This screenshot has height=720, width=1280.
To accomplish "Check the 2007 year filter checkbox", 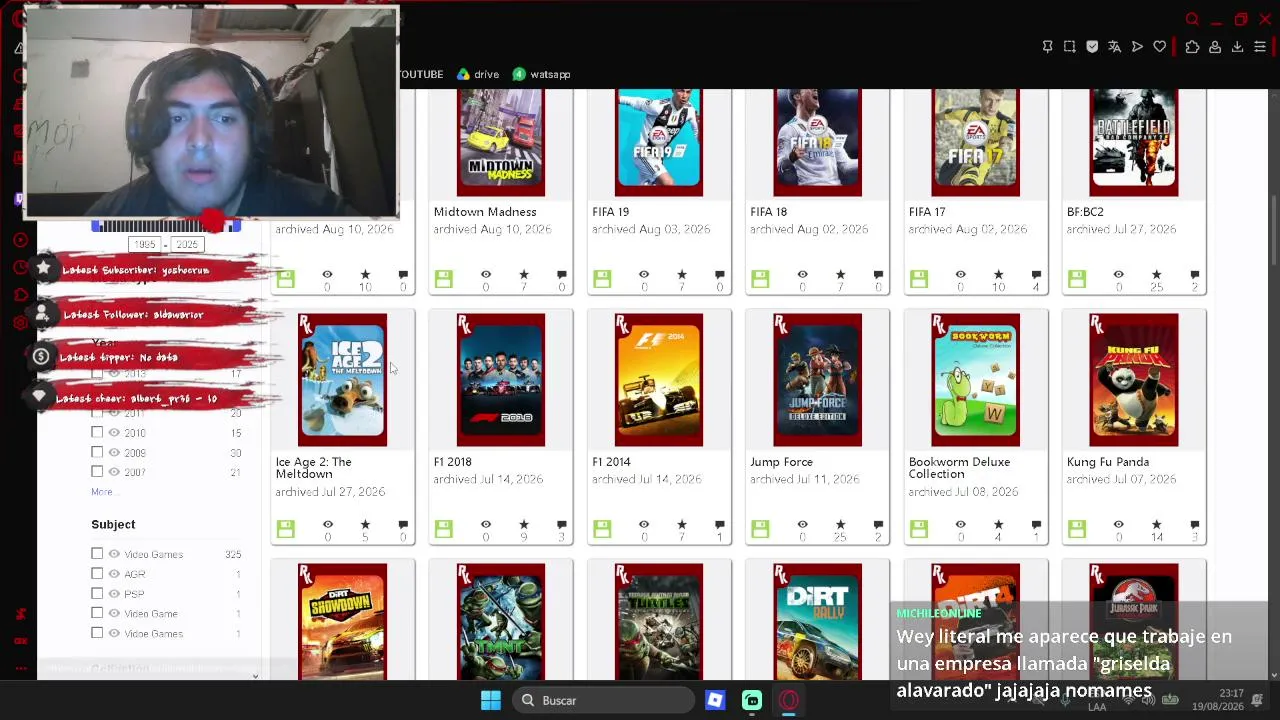I will point(97,471).
